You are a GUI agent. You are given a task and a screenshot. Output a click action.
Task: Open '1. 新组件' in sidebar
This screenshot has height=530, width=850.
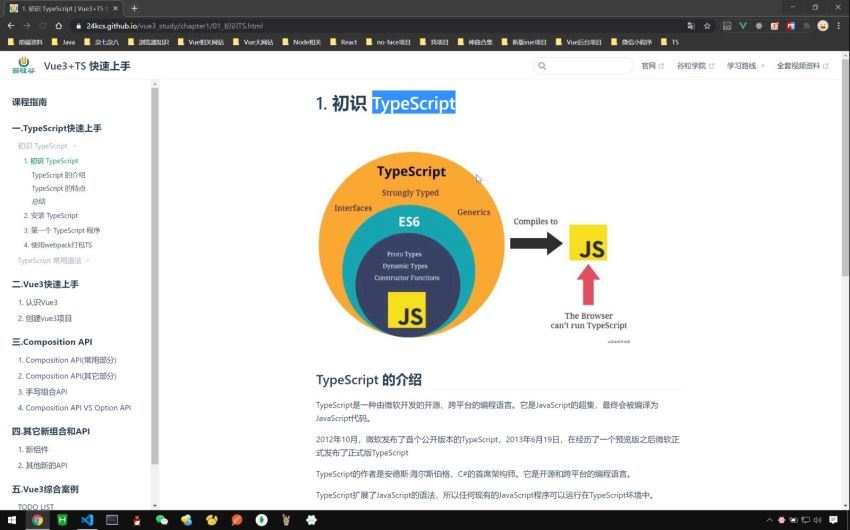coord(33,449)
